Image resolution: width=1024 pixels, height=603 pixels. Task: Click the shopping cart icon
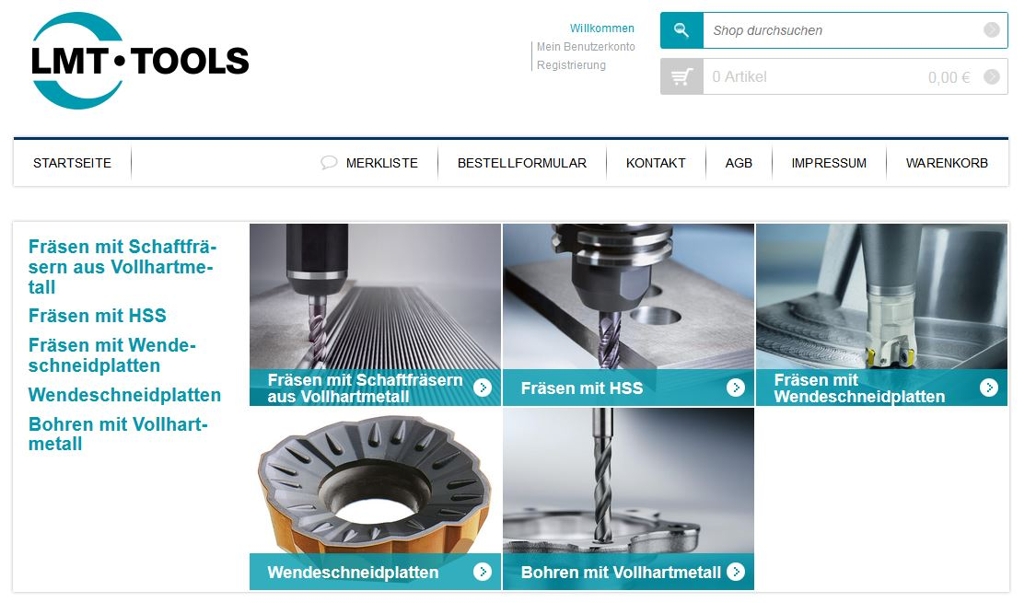click(x=681, y=77)
